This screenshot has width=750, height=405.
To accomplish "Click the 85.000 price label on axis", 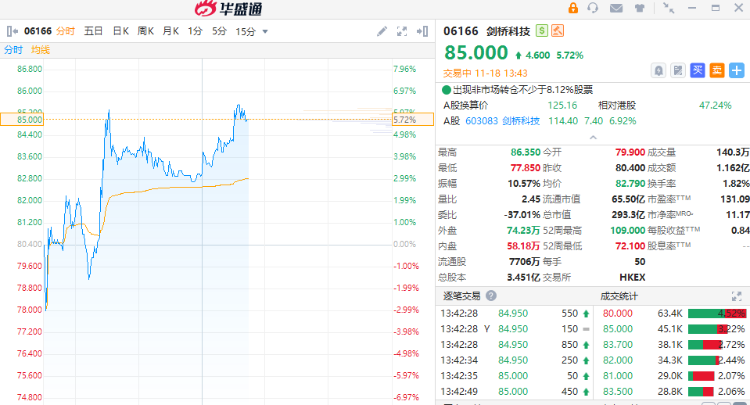I will (22, 120).
